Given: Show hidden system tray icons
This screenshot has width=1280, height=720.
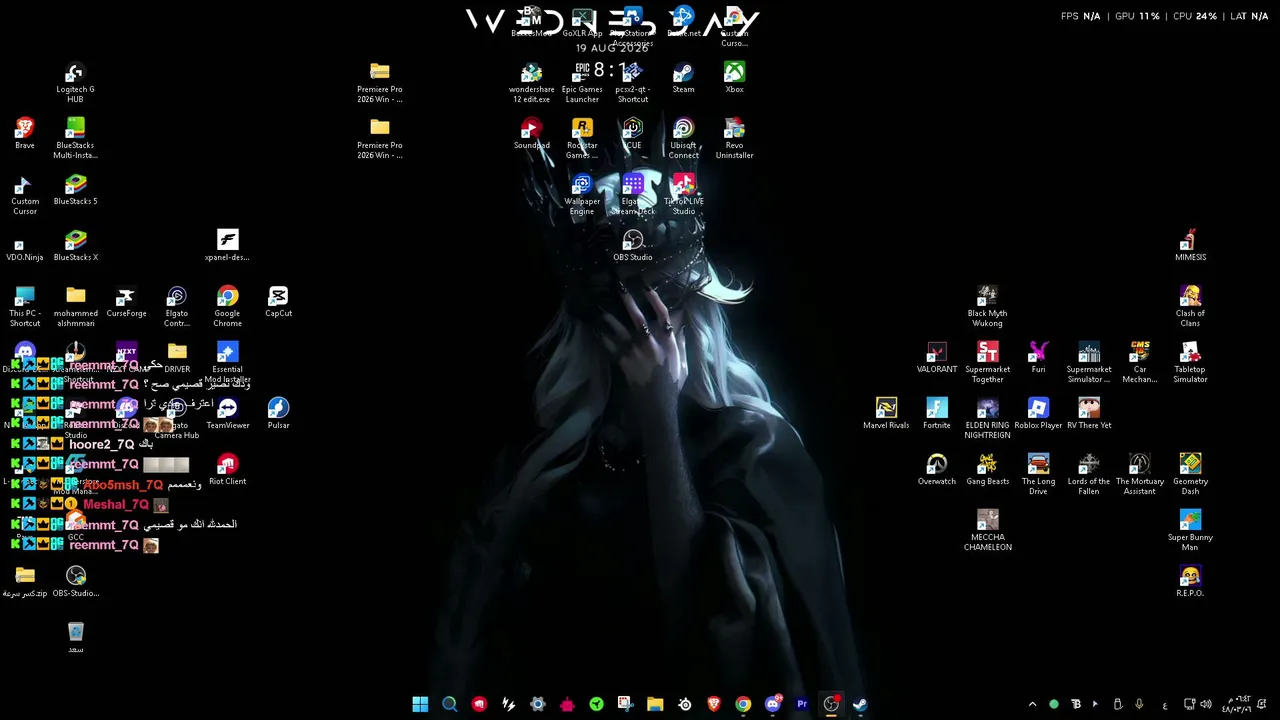Looking at the screenshot, I should [x=1033, y=704].
